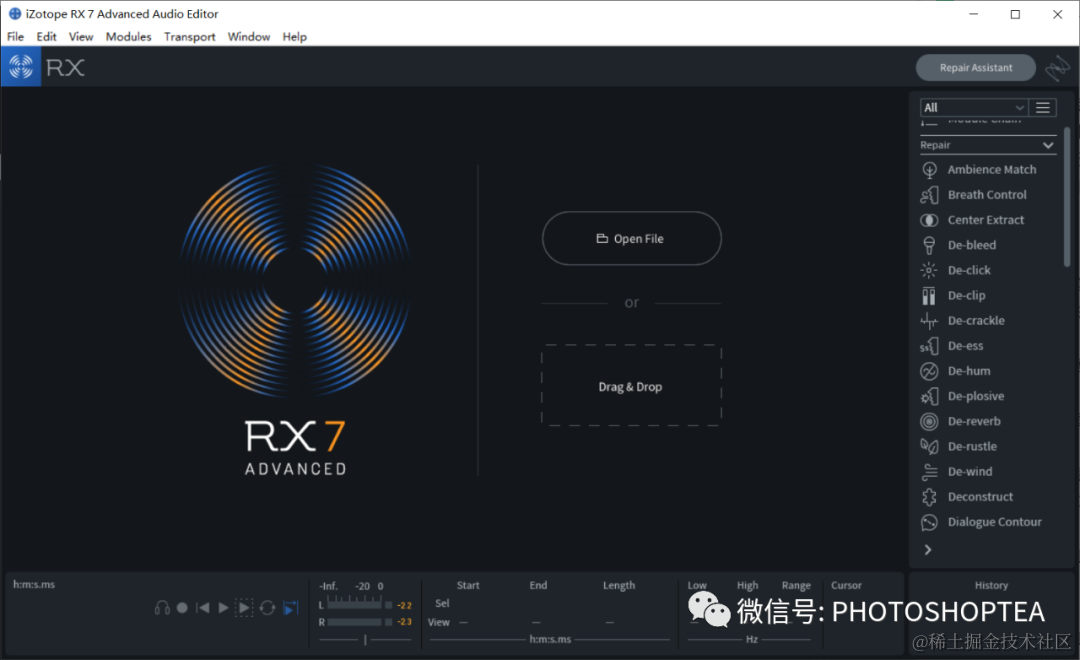The image size is (1080, 660).
Task: Click the output level meter slider
Action: [x=365, y=640]
